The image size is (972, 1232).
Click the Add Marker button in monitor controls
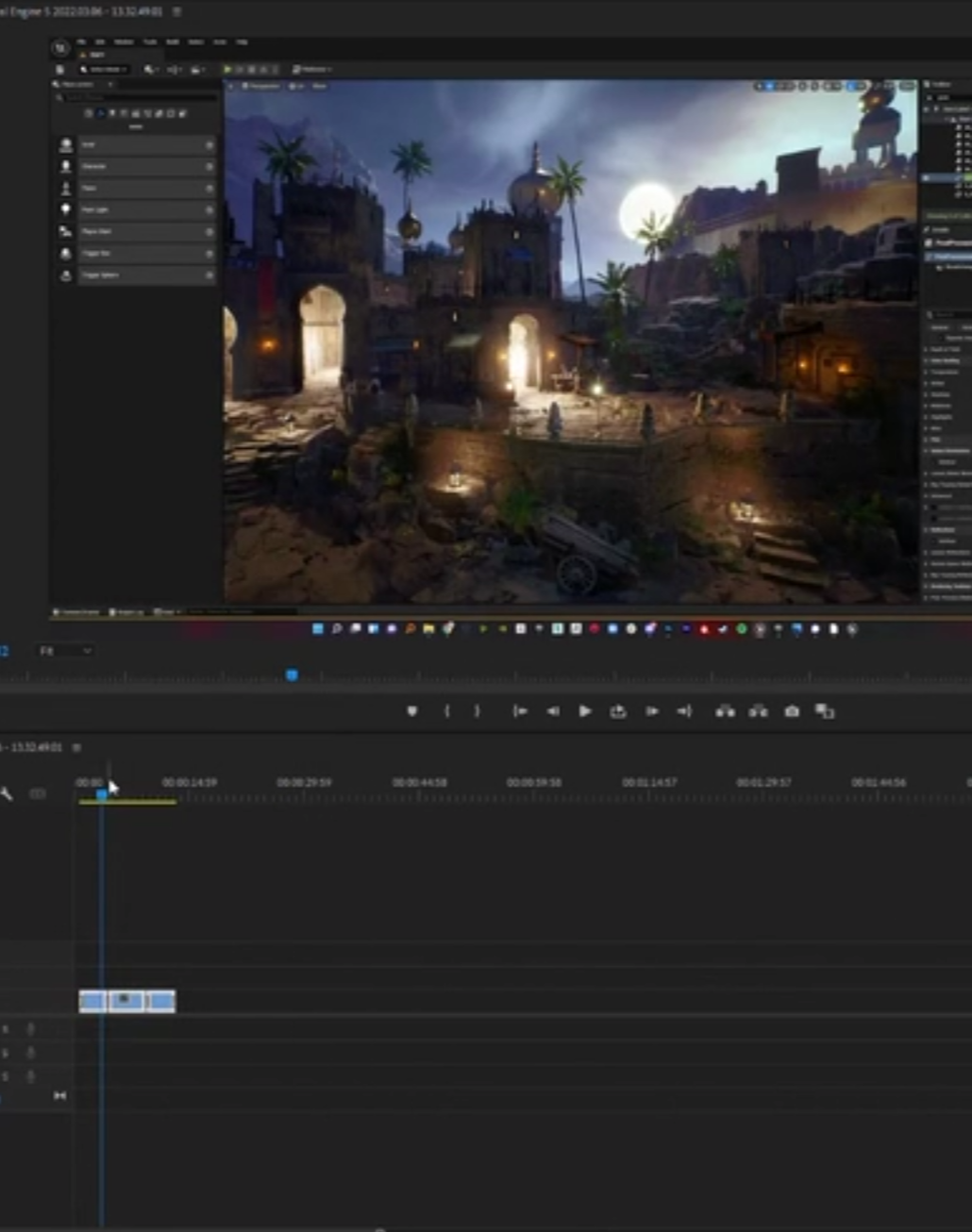coord(411,711)
